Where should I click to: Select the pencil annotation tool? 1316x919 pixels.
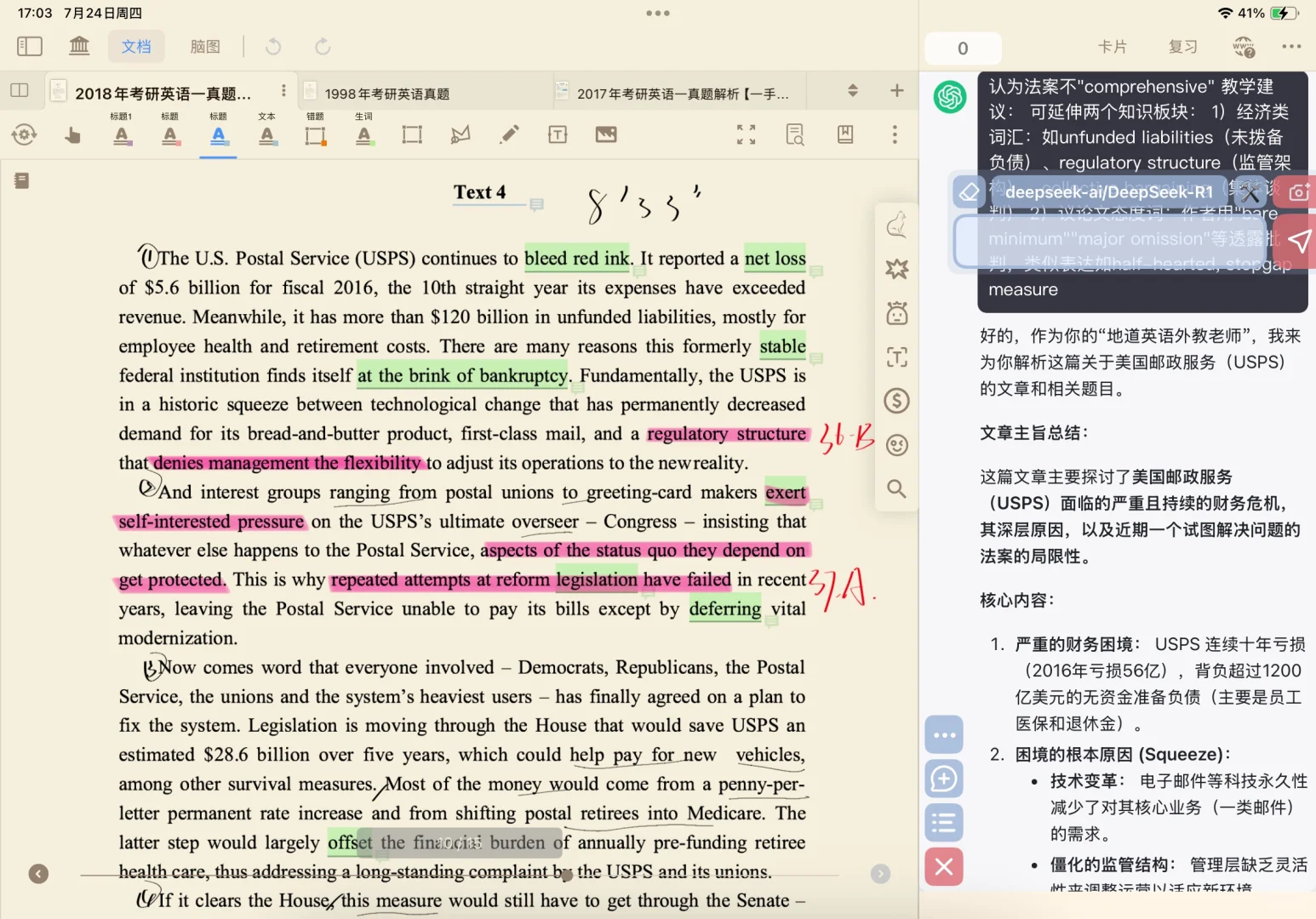(509, 134)
